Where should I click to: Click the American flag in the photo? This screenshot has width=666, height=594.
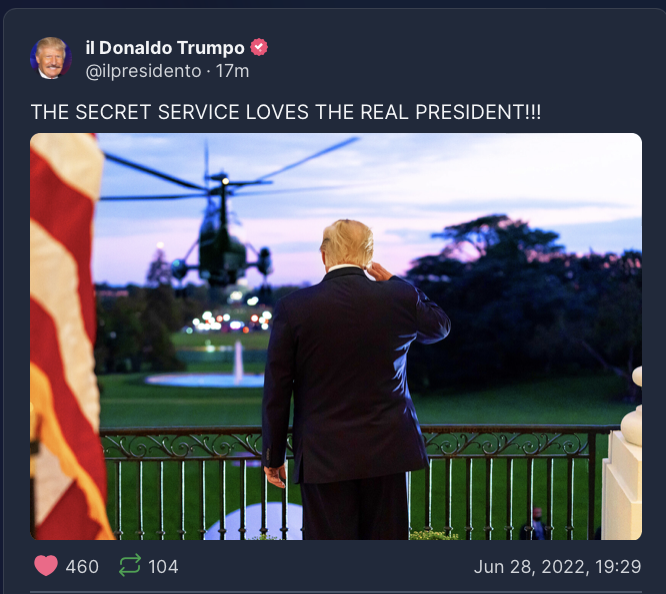tap(66, 336)
